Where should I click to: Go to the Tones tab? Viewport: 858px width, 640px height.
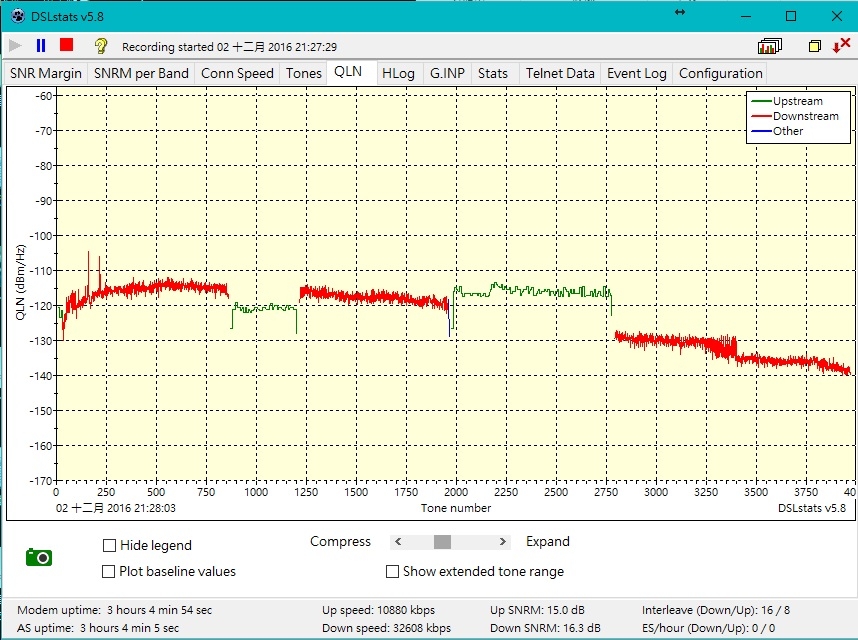point(304,73)
